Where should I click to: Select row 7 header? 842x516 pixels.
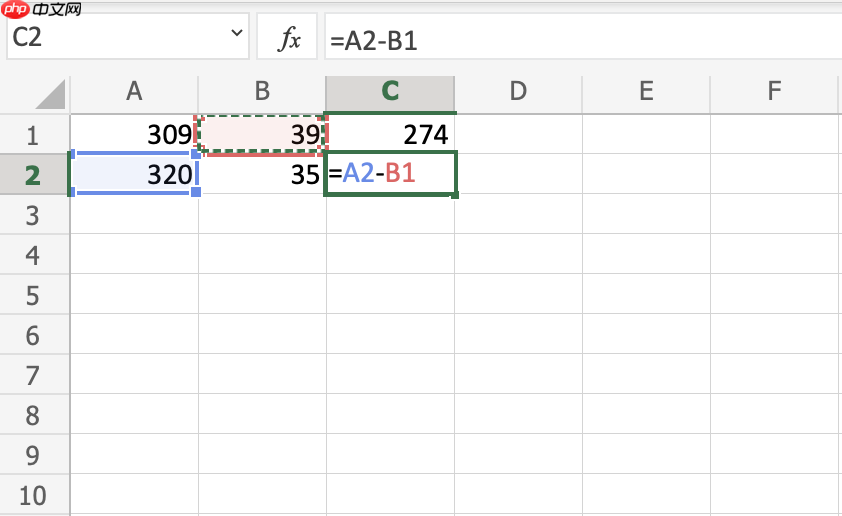click(33, 374)
